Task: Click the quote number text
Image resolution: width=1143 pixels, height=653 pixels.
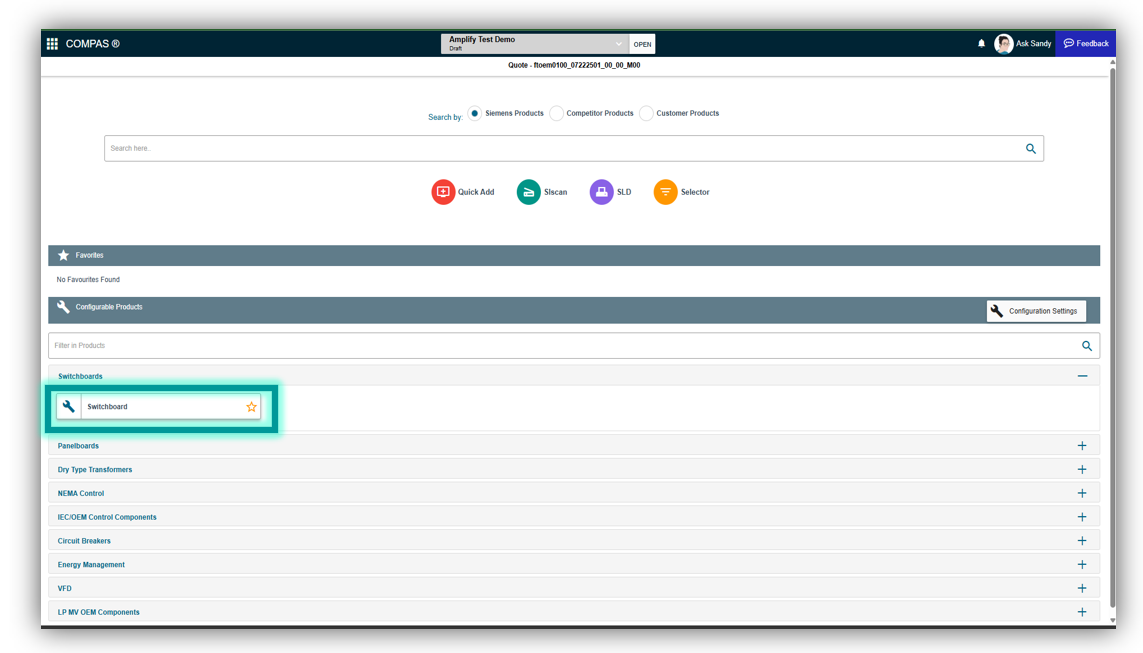Action: coord(574,65)
